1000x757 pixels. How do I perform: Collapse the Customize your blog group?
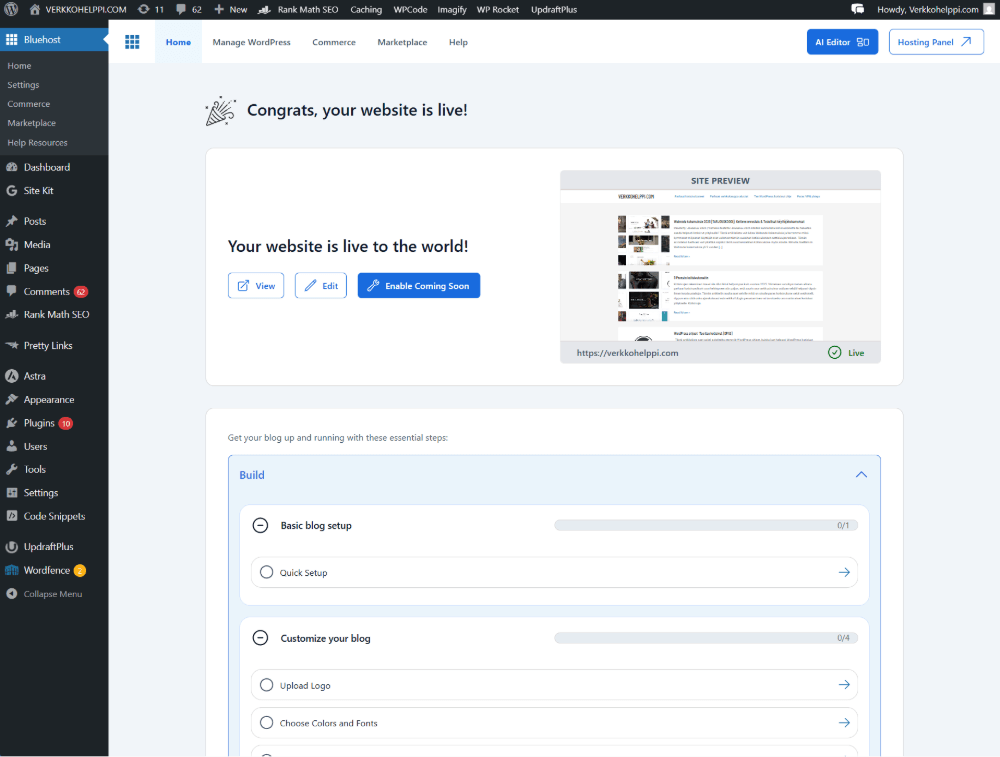click(x=261, y=637)
